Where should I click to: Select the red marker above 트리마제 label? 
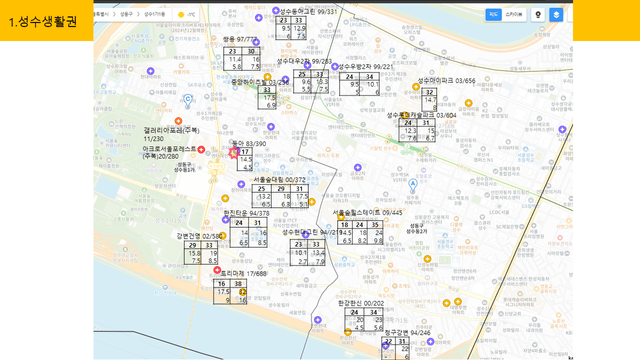pyautogui.click(x=217, y=270)
